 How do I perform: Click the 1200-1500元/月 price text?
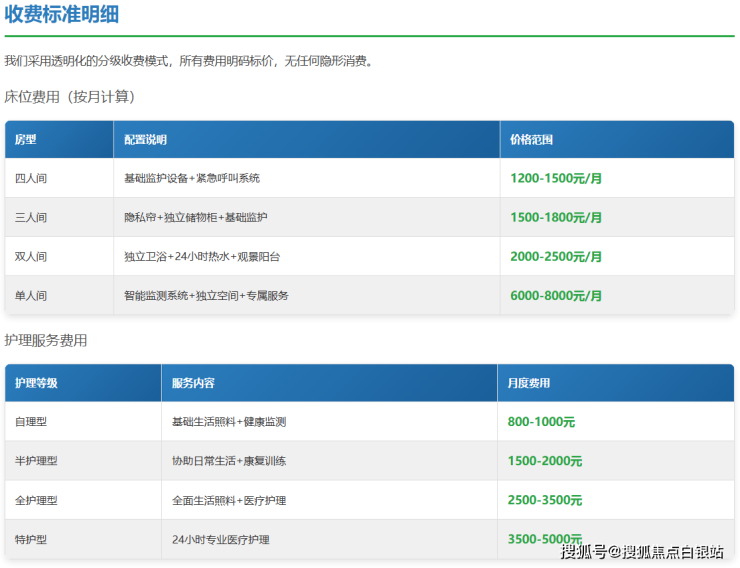click(556, 178)
